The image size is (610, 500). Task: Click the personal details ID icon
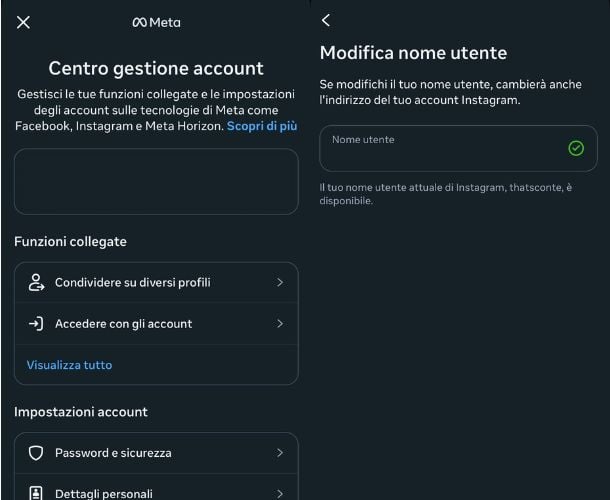(x=36, y=492)
